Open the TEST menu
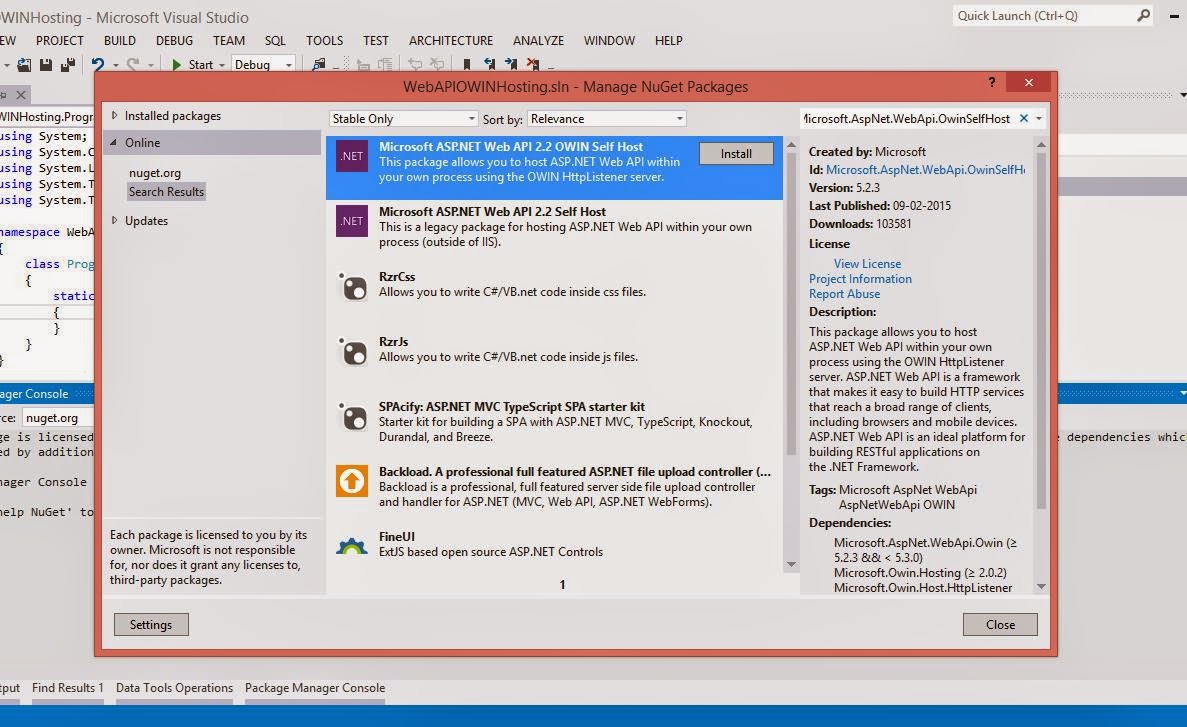Image resolution: width=1187 pixels, height=727 pixels. (x=375, y=41)
